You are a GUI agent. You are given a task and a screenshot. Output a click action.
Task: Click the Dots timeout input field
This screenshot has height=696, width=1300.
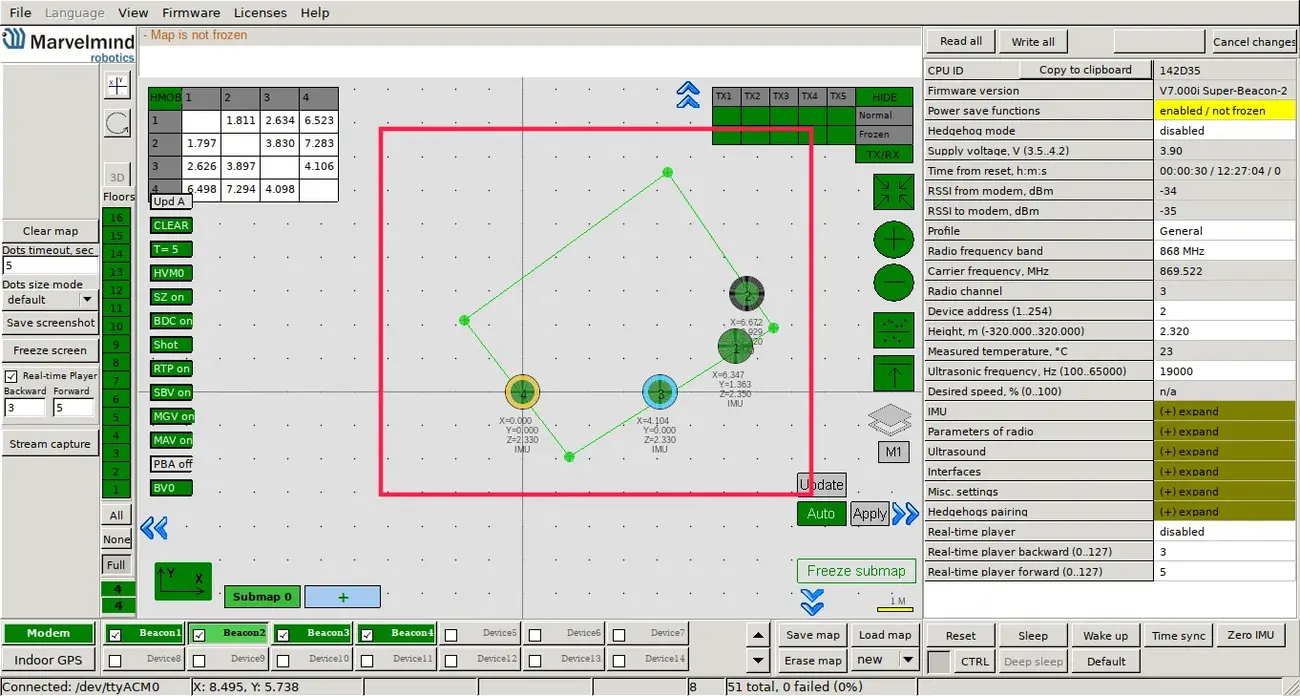[x=50, y=266]
